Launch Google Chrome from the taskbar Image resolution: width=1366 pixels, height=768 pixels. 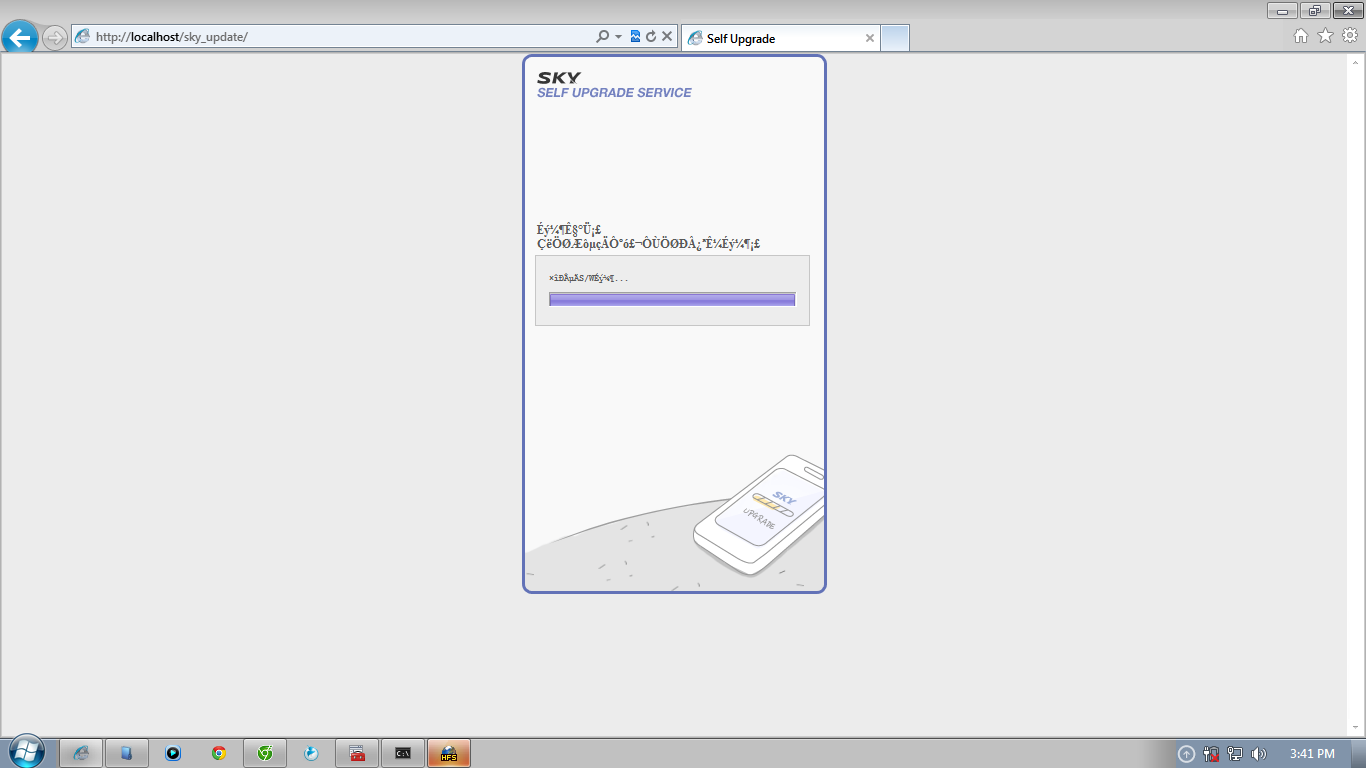[219, 753]
